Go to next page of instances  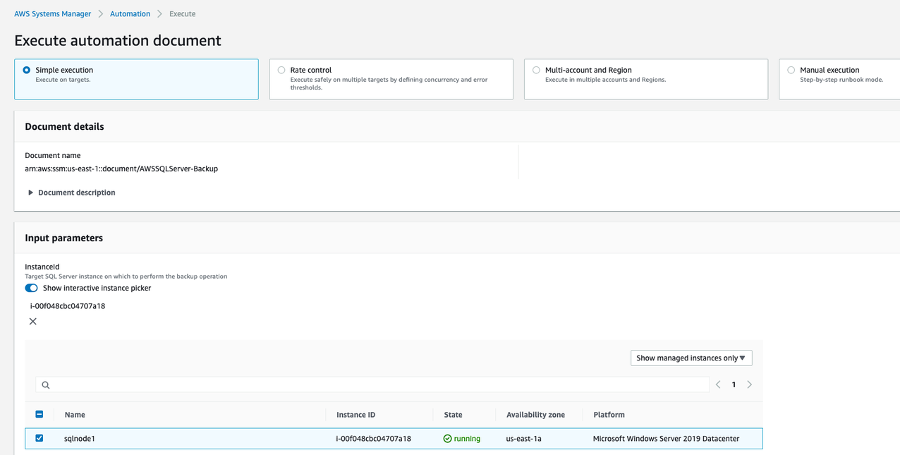(x=750, y=385)
